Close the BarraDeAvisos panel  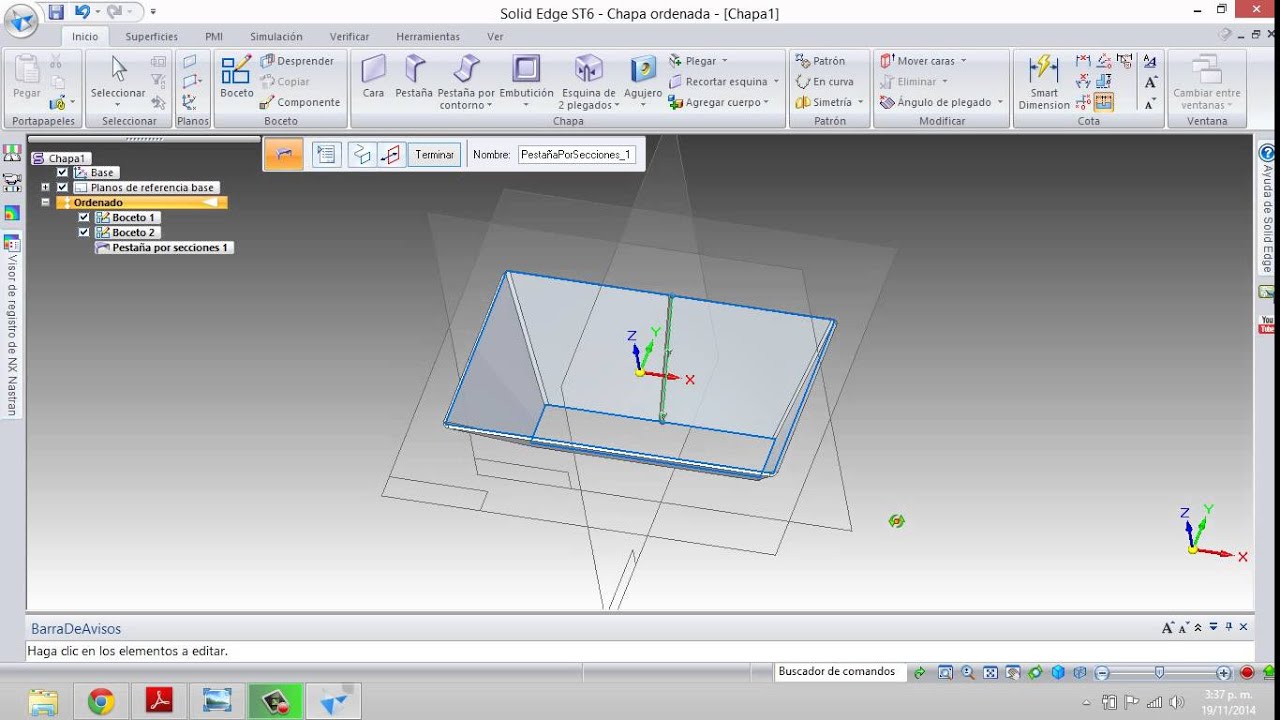click(x=1244, y=627)
